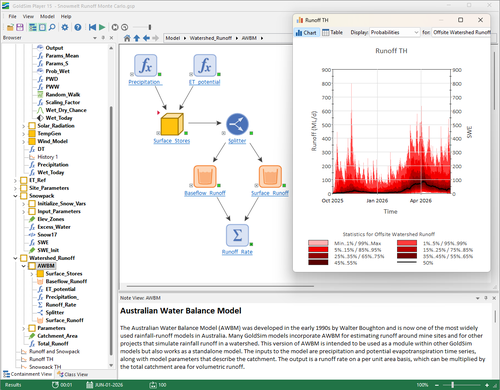The height and width of the screenshot is (390, 500).
Task: Open dropdown arrow after AWBM in breadcrumb
Action: (262, 38)
